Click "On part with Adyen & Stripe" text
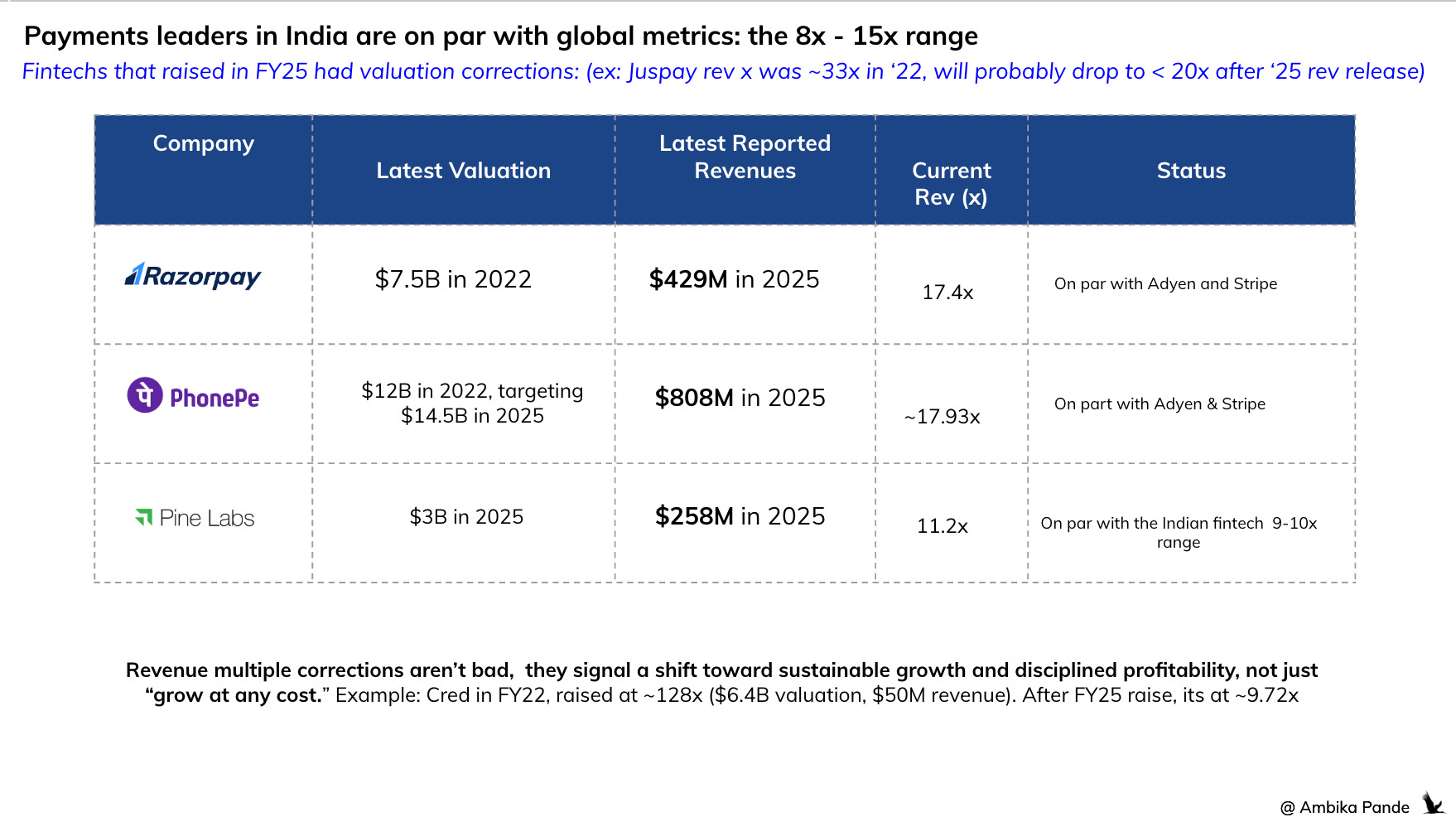Screen dimensions: 1456x822 point(1159,404)
